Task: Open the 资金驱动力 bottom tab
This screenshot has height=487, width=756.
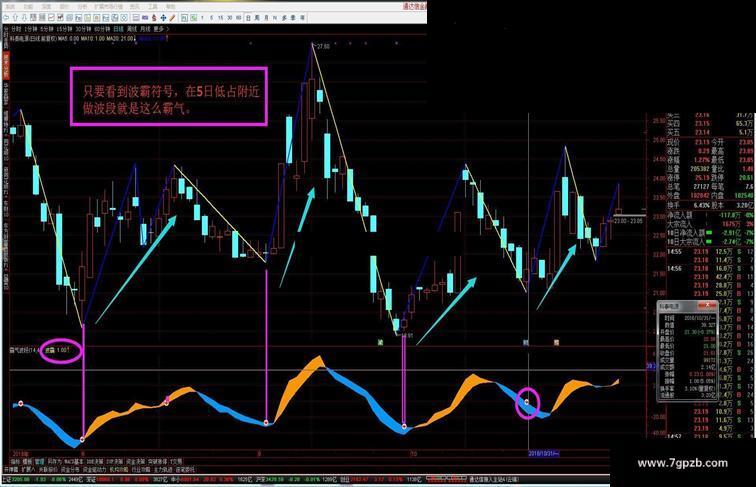Action: pos(94,469)
